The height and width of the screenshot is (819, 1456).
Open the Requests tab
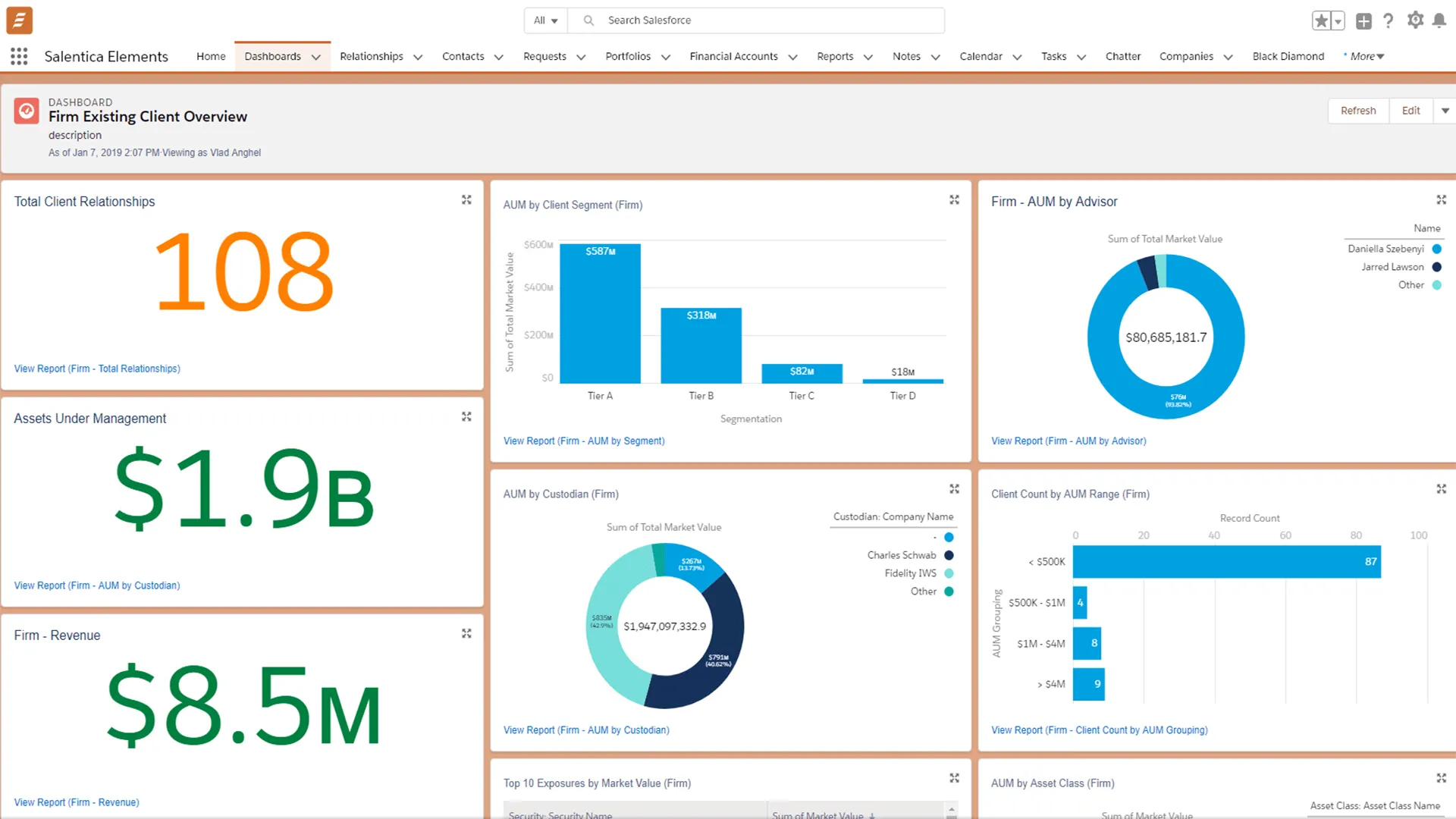pyautogui.click(x=544, y=56)
